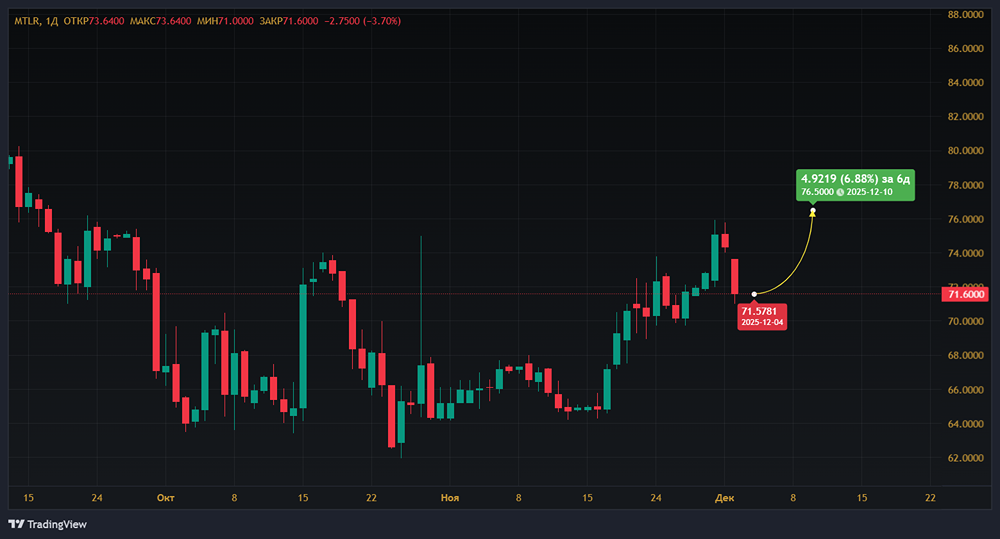Viewport: 1000px width, 539px height.
Task: Click the Дек month label on time axis
Action: 724,497
